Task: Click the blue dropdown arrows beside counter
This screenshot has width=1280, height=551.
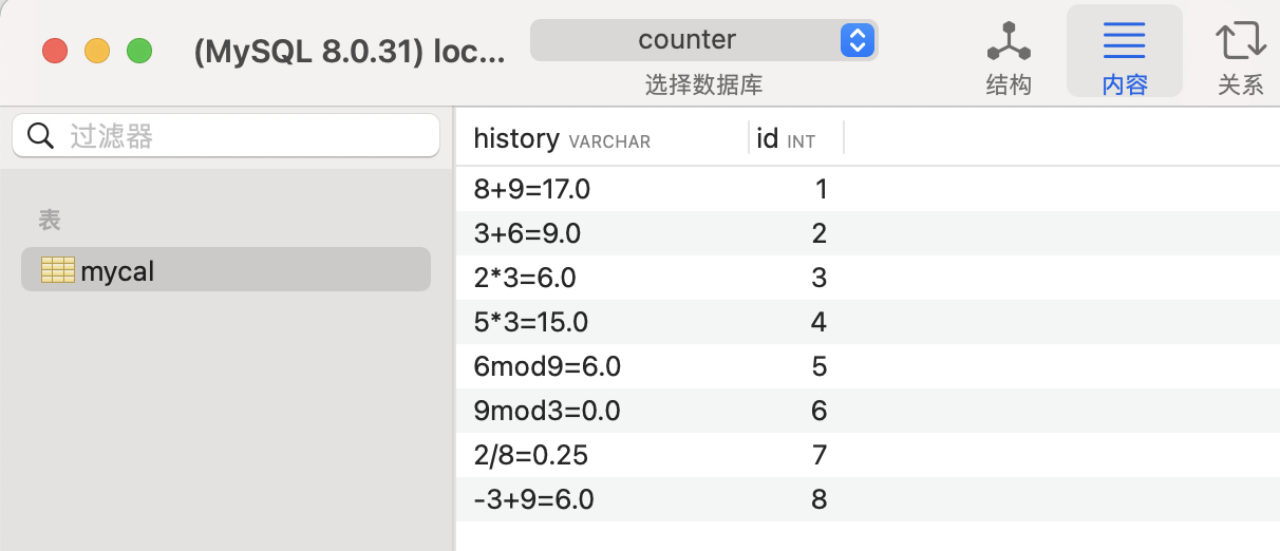Action: pos(857,40)
